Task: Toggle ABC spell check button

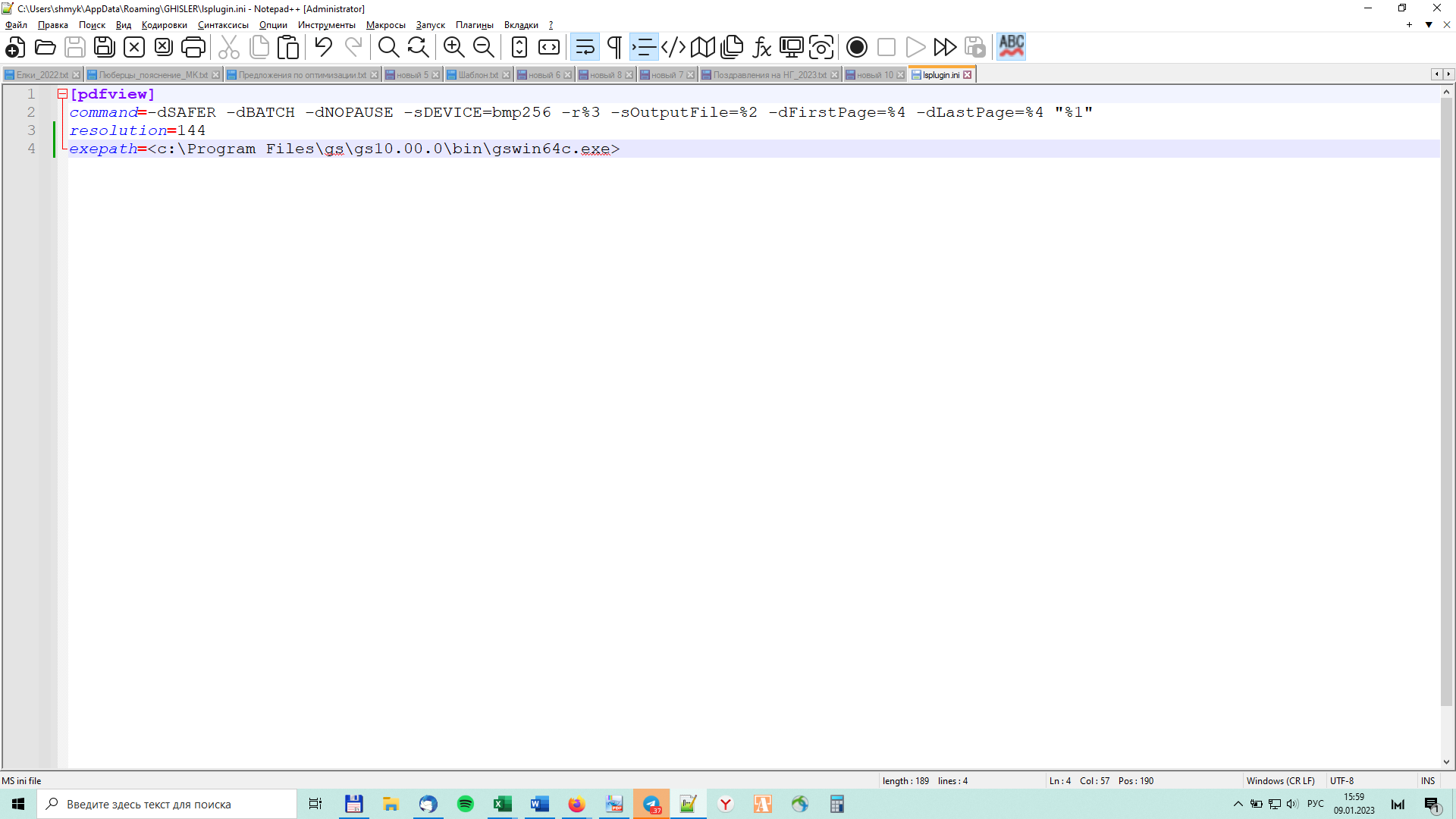Action: (1011, 47)
